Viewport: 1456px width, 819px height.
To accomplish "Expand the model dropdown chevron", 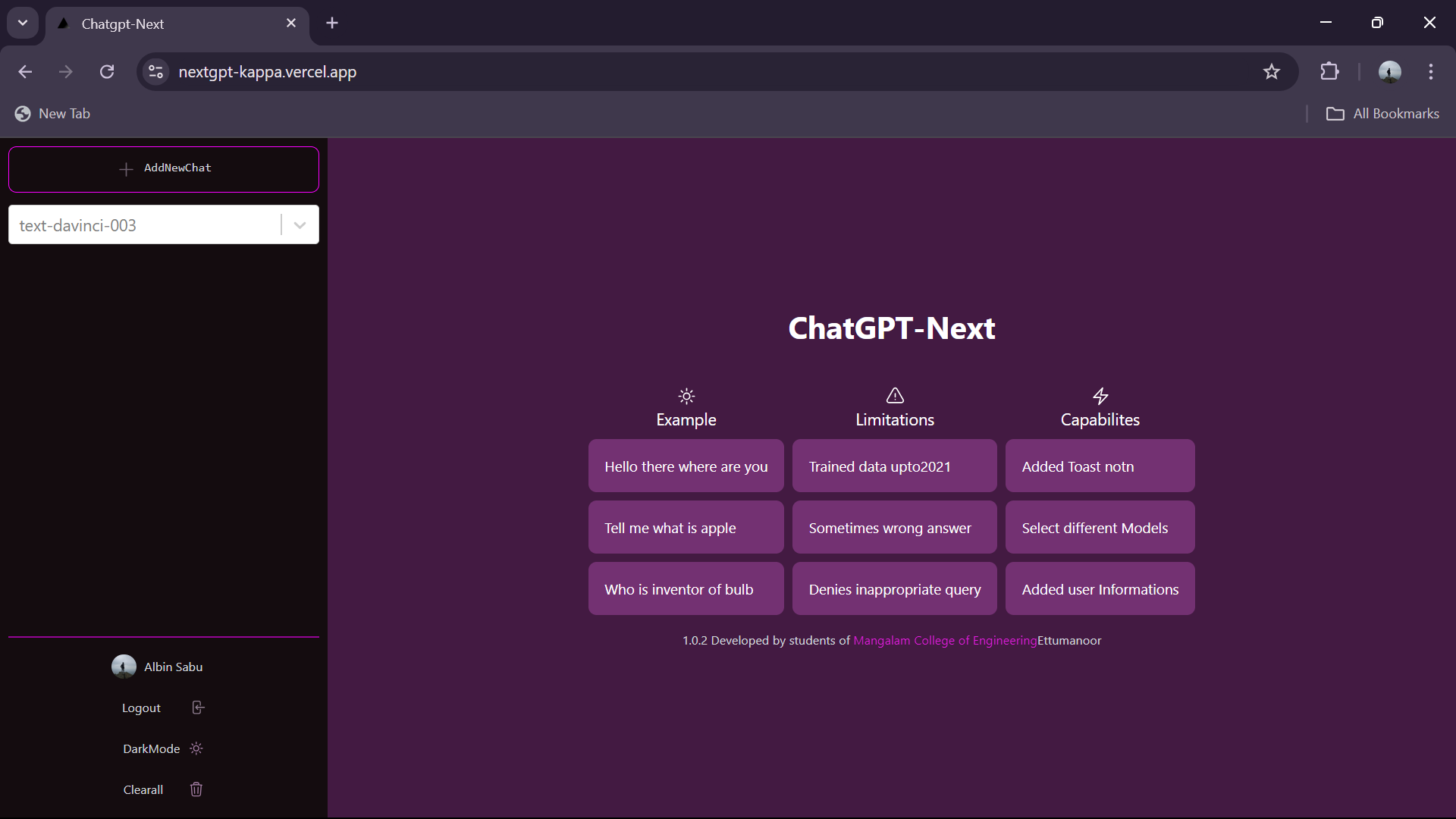I will pos(300,224).
